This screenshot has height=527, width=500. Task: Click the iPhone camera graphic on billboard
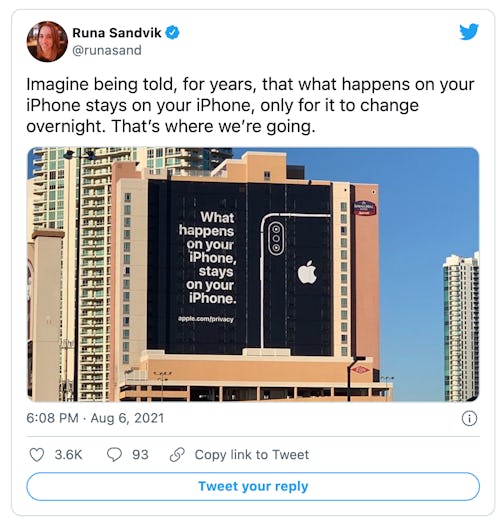coord(276,238)
